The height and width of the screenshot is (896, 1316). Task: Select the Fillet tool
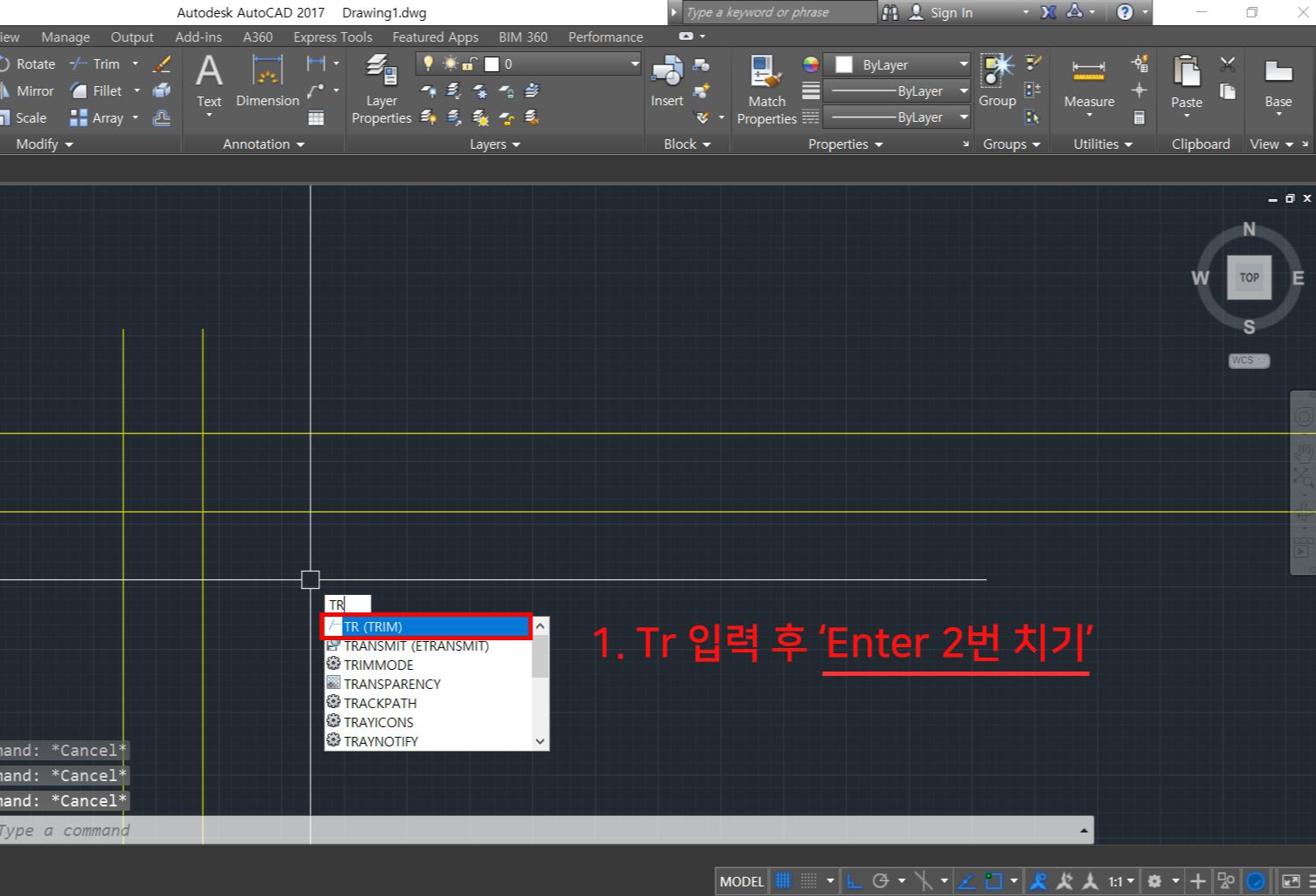97,91
